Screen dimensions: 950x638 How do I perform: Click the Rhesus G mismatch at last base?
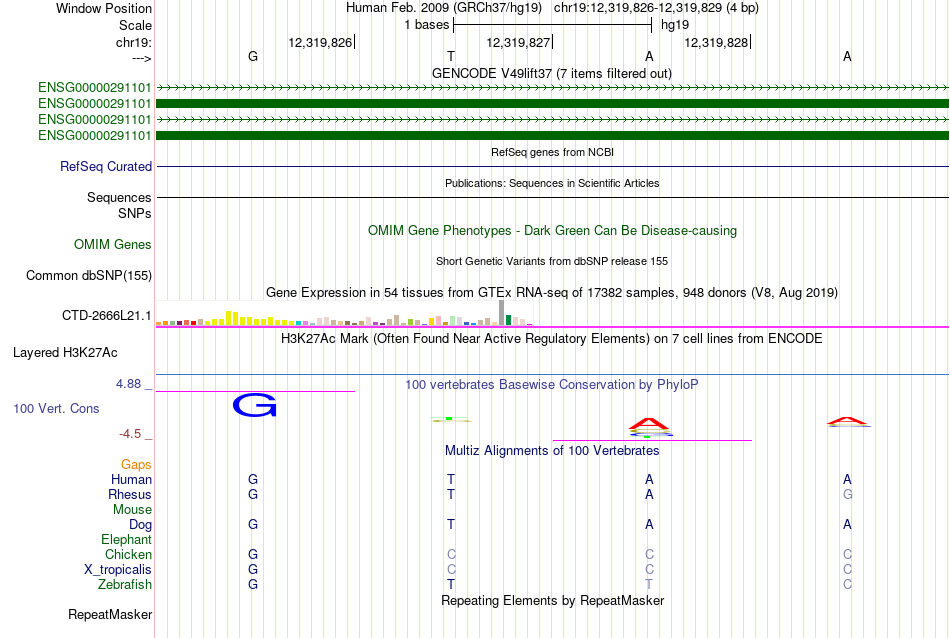coord(847,494)
